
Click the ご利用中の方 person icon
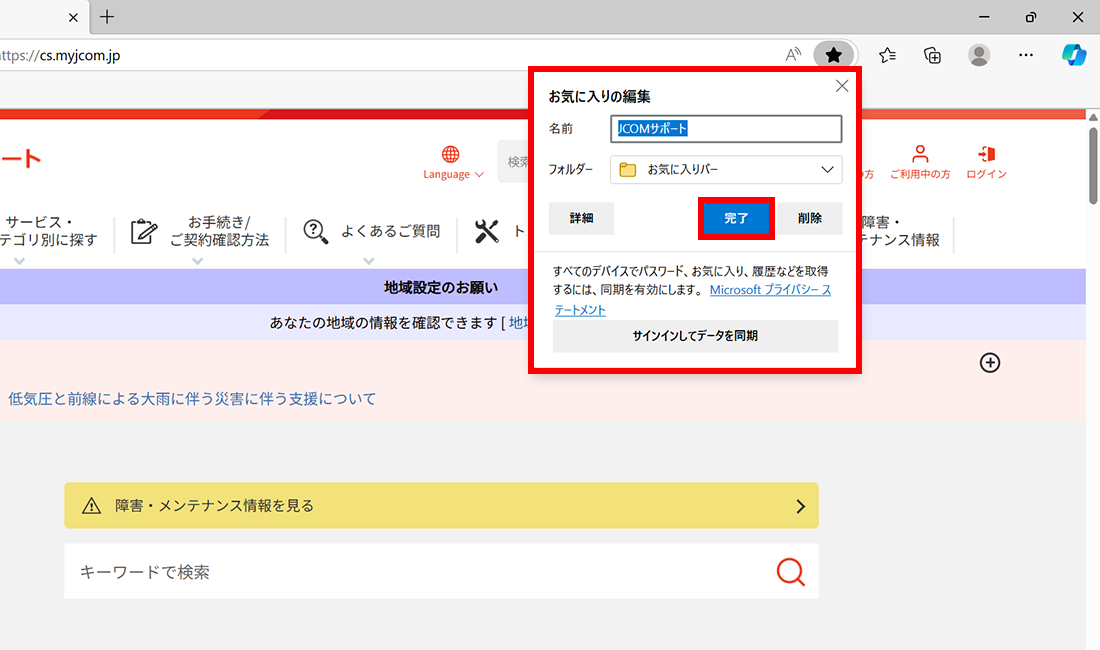click(920, 163)
